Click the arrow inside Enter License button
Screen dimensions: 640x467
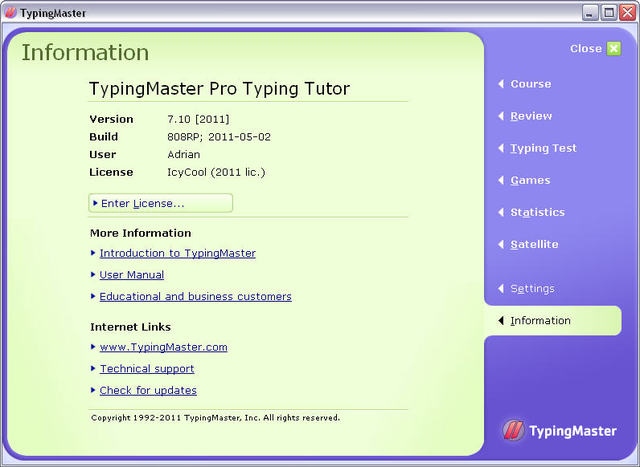click(95, 203)
